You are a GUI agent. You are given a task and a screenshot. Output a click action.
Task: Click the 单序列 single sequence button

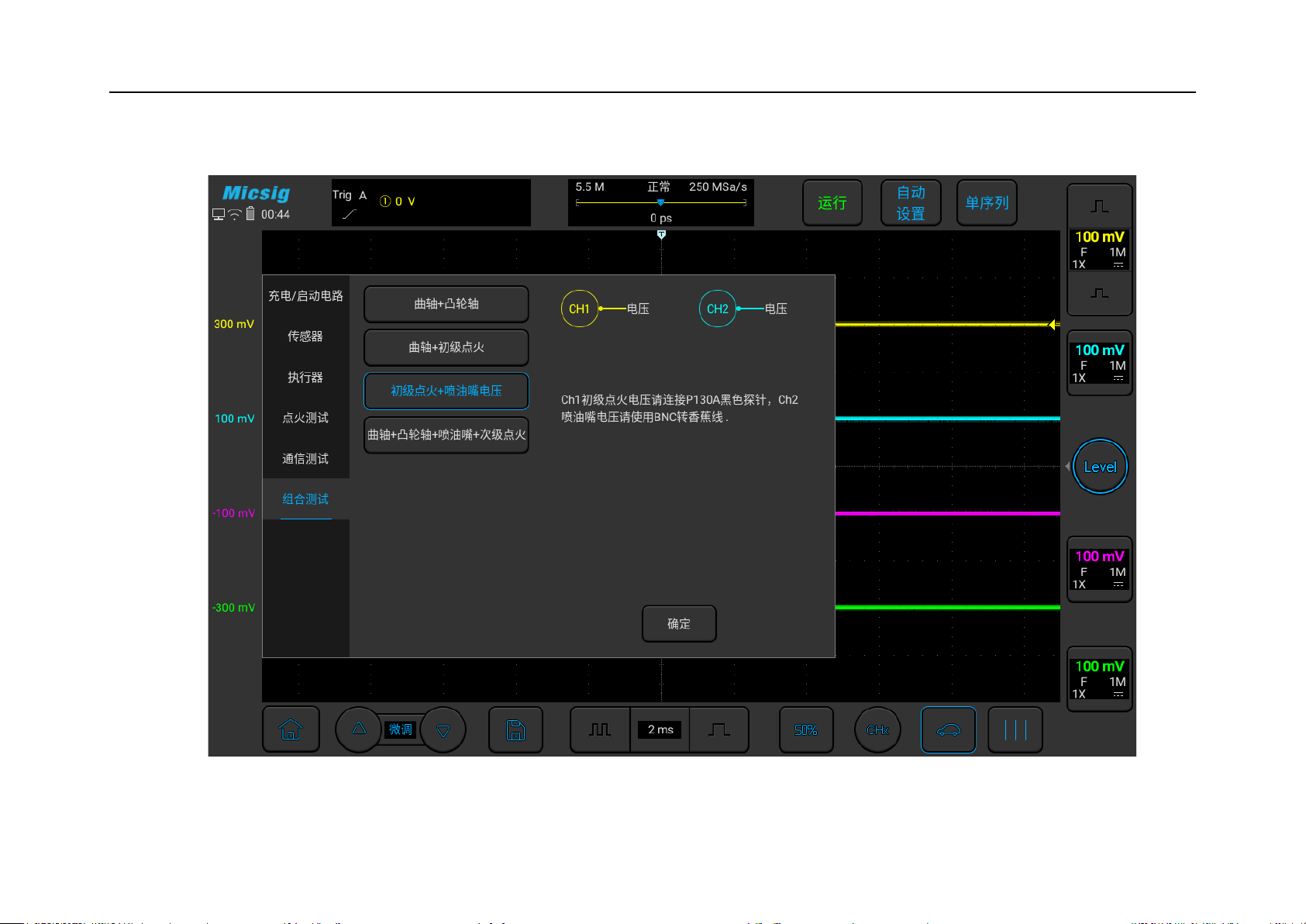click(x=987, y=203)
